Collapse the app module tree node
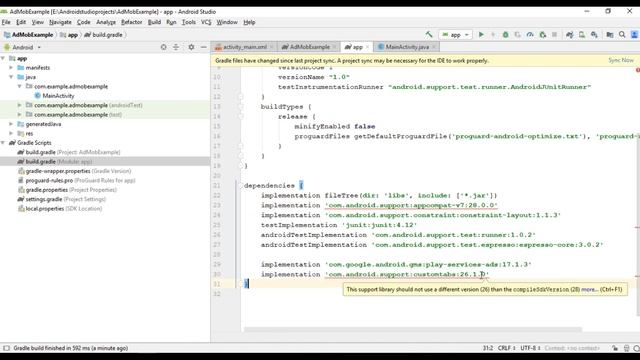This screenshot has width=640, height=360. (x=3, y=58)
